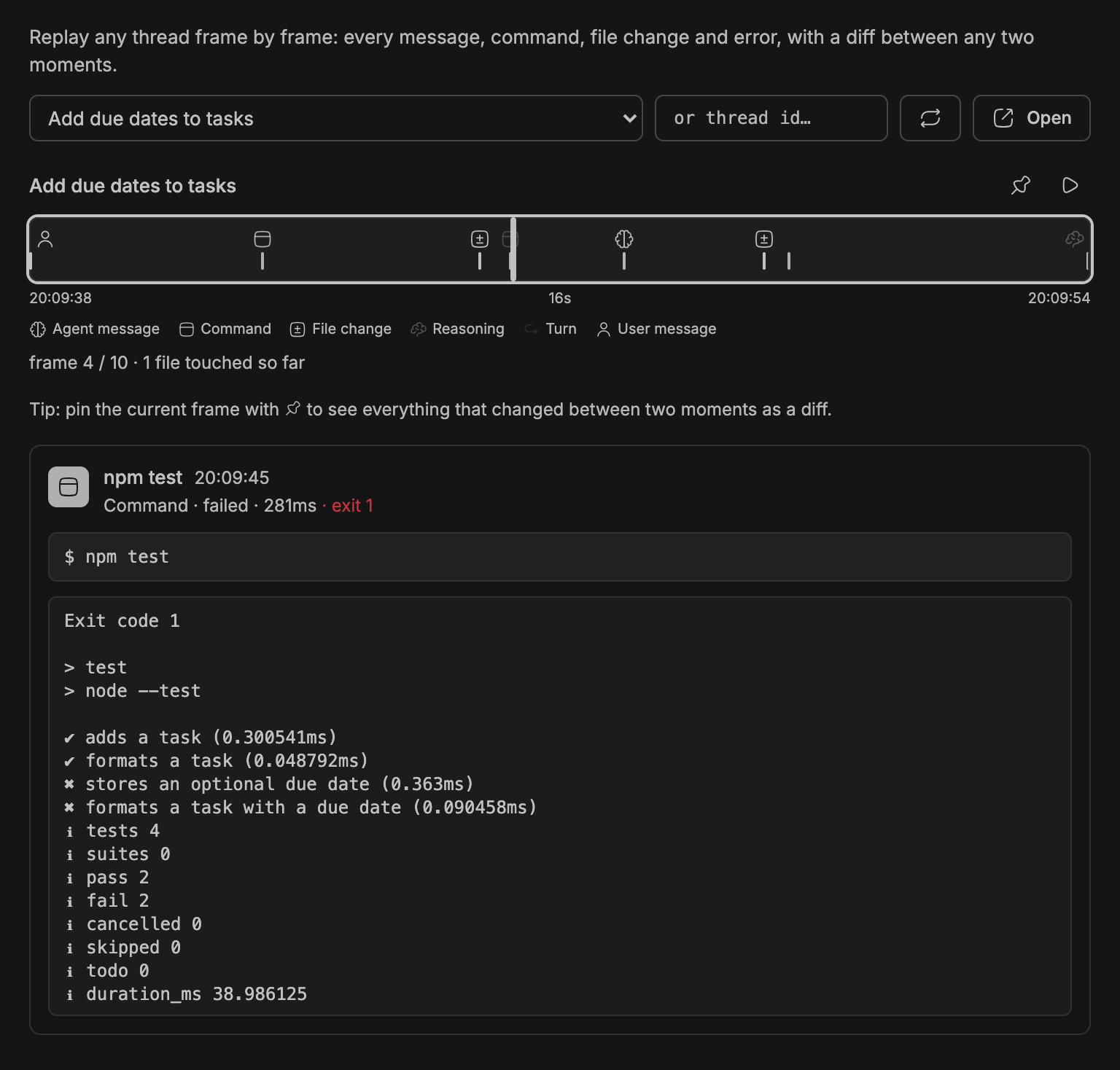This screenshot has width=1120, height=1070.
Task: Select the File change marker just before the playhead
Action: click(x=480, y=239)
